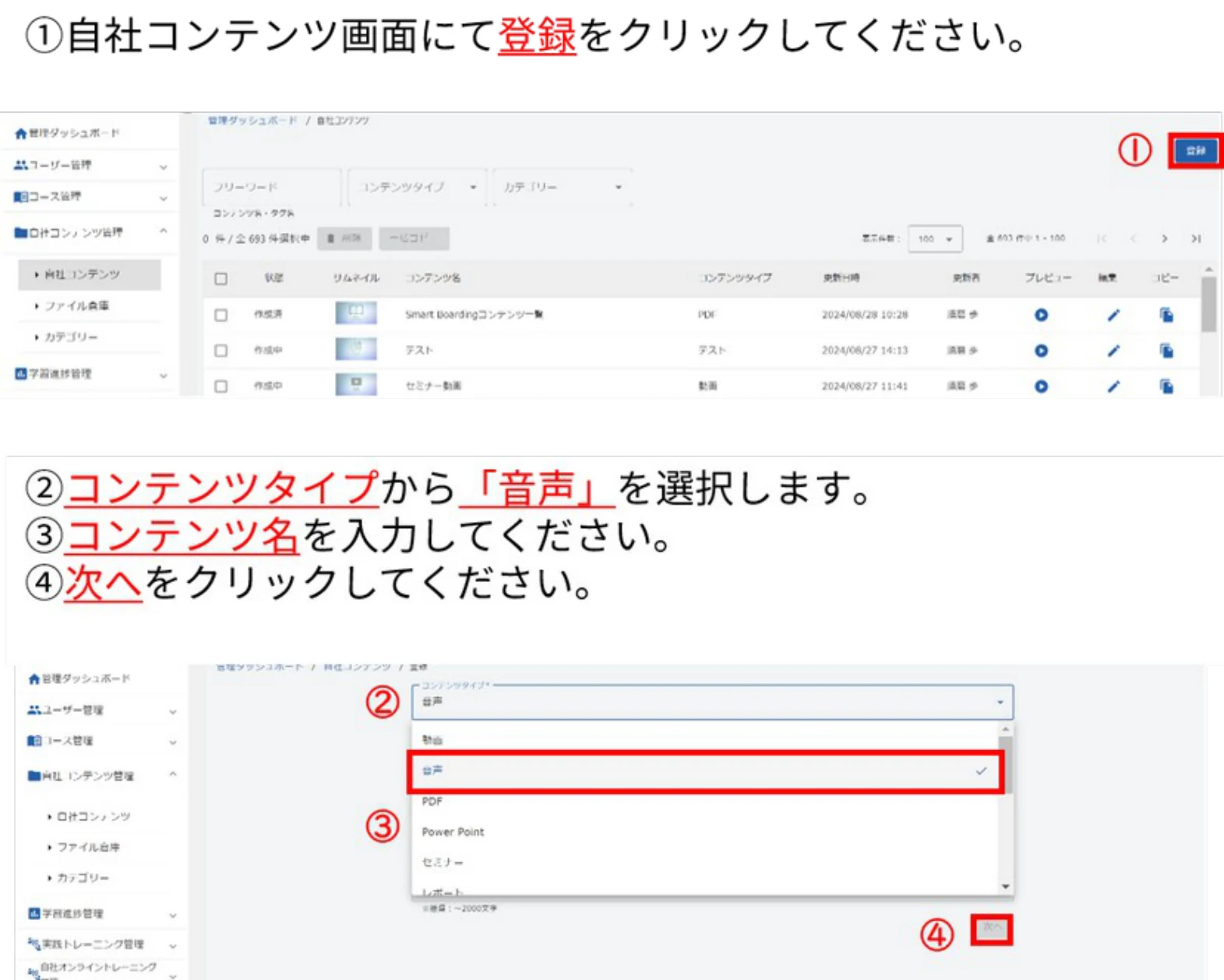
Task: Click the edit pencil for セミナー動画 row
Action: [x=1113, y=386]
